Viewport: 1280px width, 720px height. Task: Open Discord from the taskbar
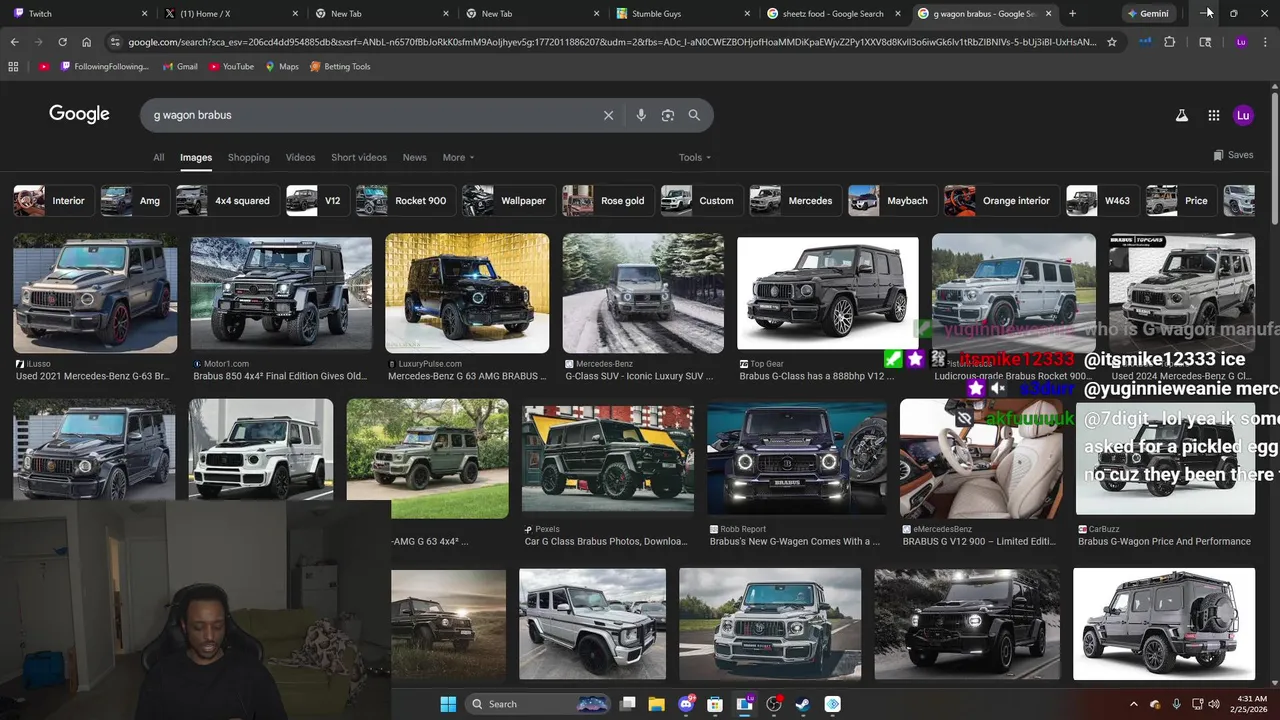pyautogui.click(x=686, y=704)
